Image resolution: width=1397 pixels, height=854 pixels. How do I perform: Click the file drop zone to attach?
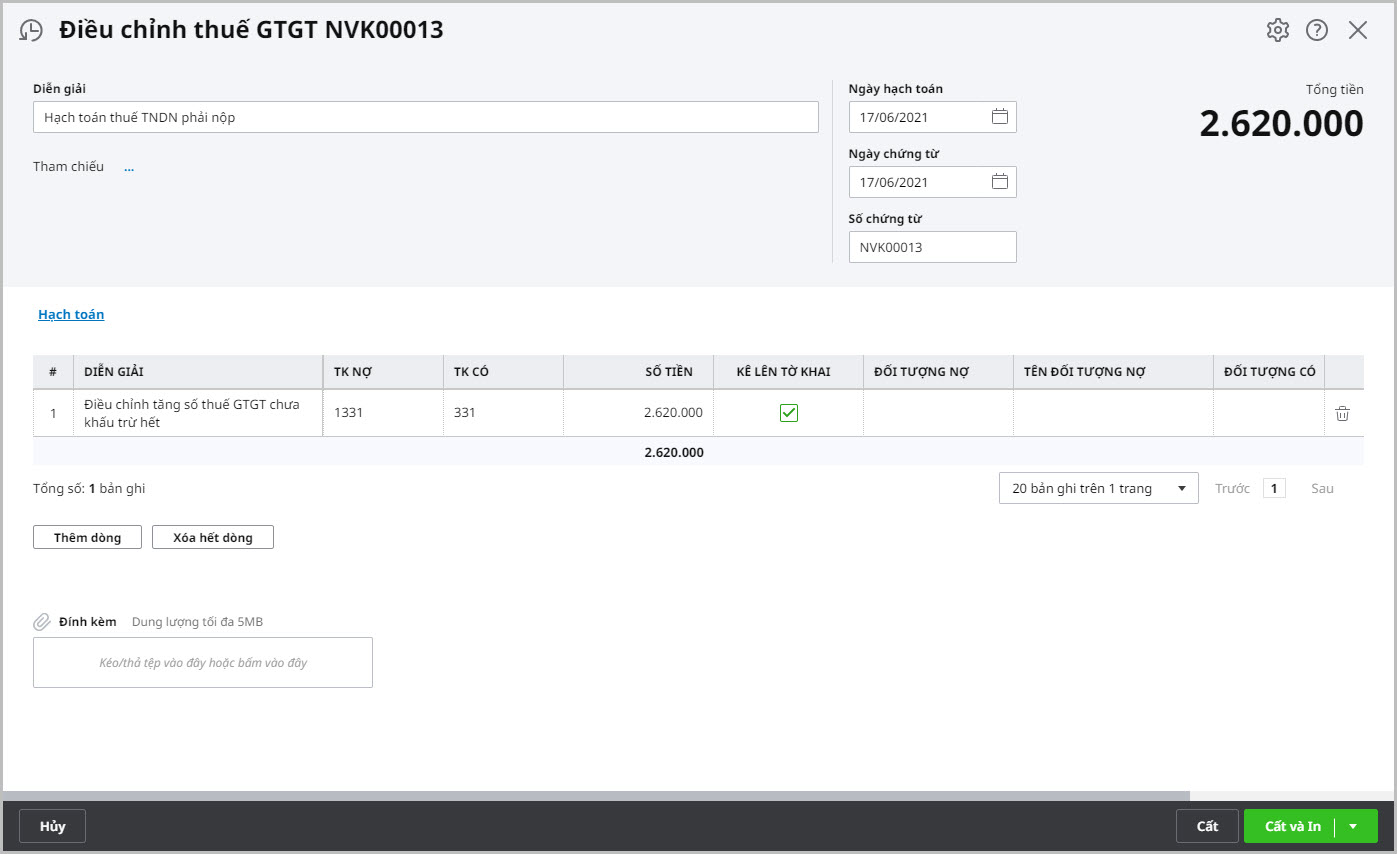[203, 662]
